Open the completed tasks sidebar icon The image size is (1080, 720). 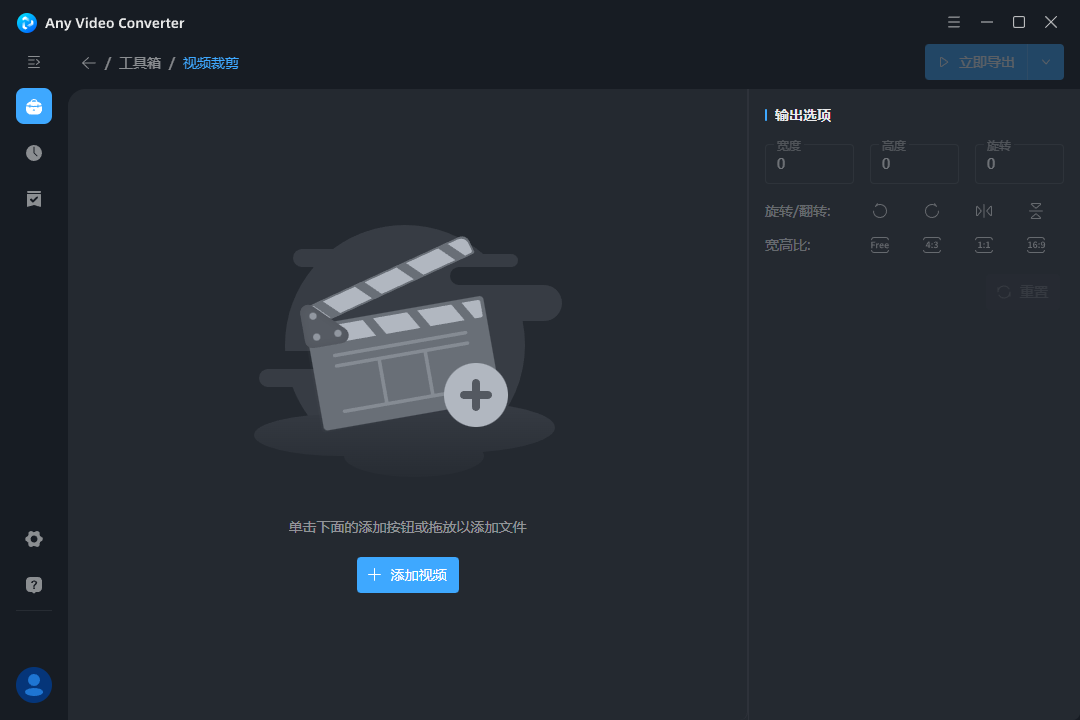[34, 199]
